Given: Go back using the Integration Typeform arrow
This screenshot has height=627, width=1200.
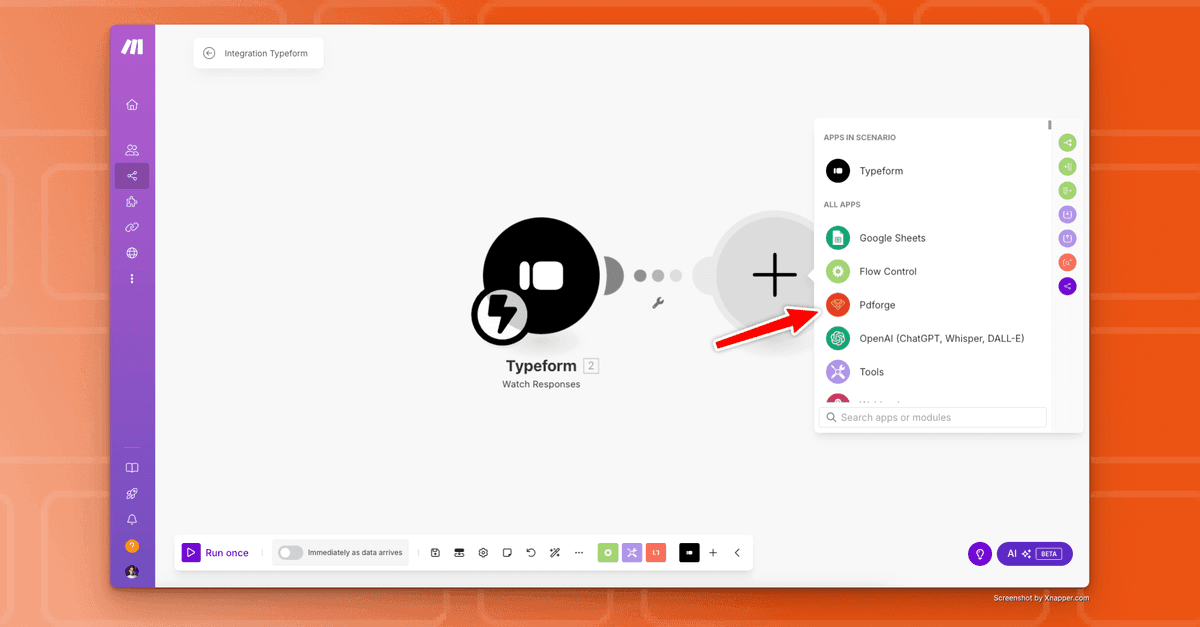Looking at the screenshot, I should (x=209, y=53).
